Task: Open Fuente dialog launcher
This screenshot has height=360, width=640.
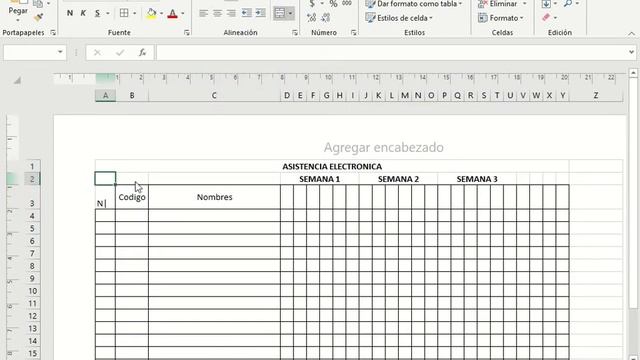Action: [187, 32]
